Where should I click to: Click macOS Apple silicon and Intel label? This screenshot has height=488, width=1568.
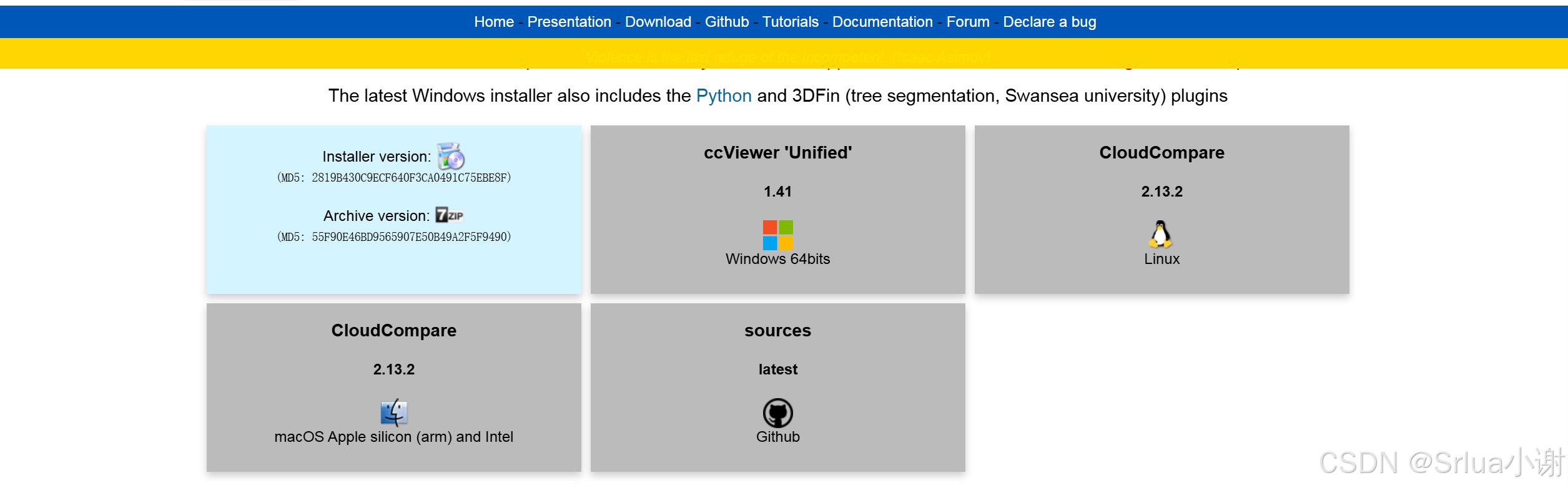pyautogui.click(x=393, y=437)
